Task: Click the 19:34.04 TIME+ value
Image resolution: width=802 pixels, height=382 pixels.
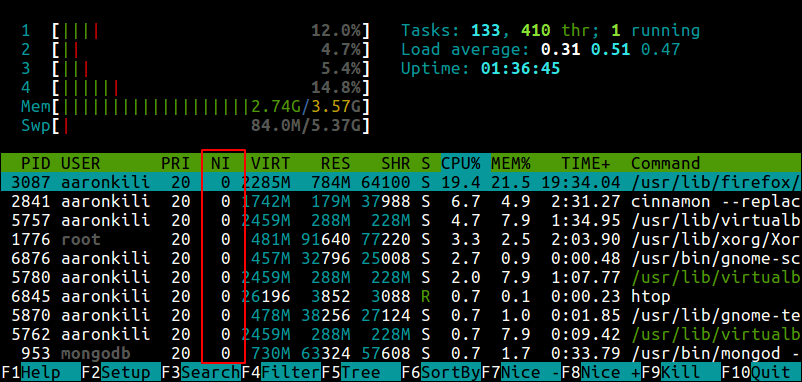Action: click(x=581, y=182)
